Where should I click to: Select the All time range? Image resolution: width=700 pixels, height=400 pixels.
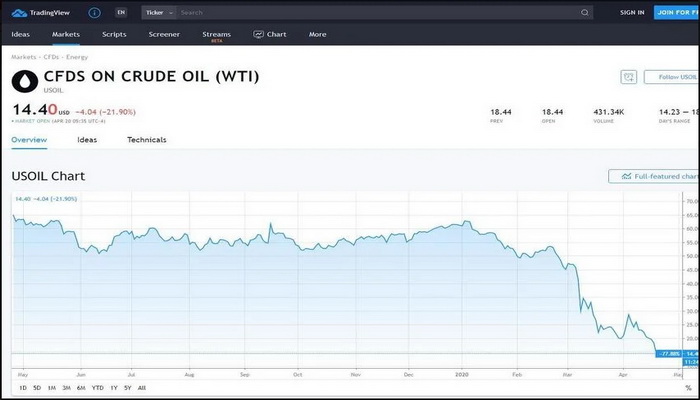pyautogui.click(x=141, y=387)
